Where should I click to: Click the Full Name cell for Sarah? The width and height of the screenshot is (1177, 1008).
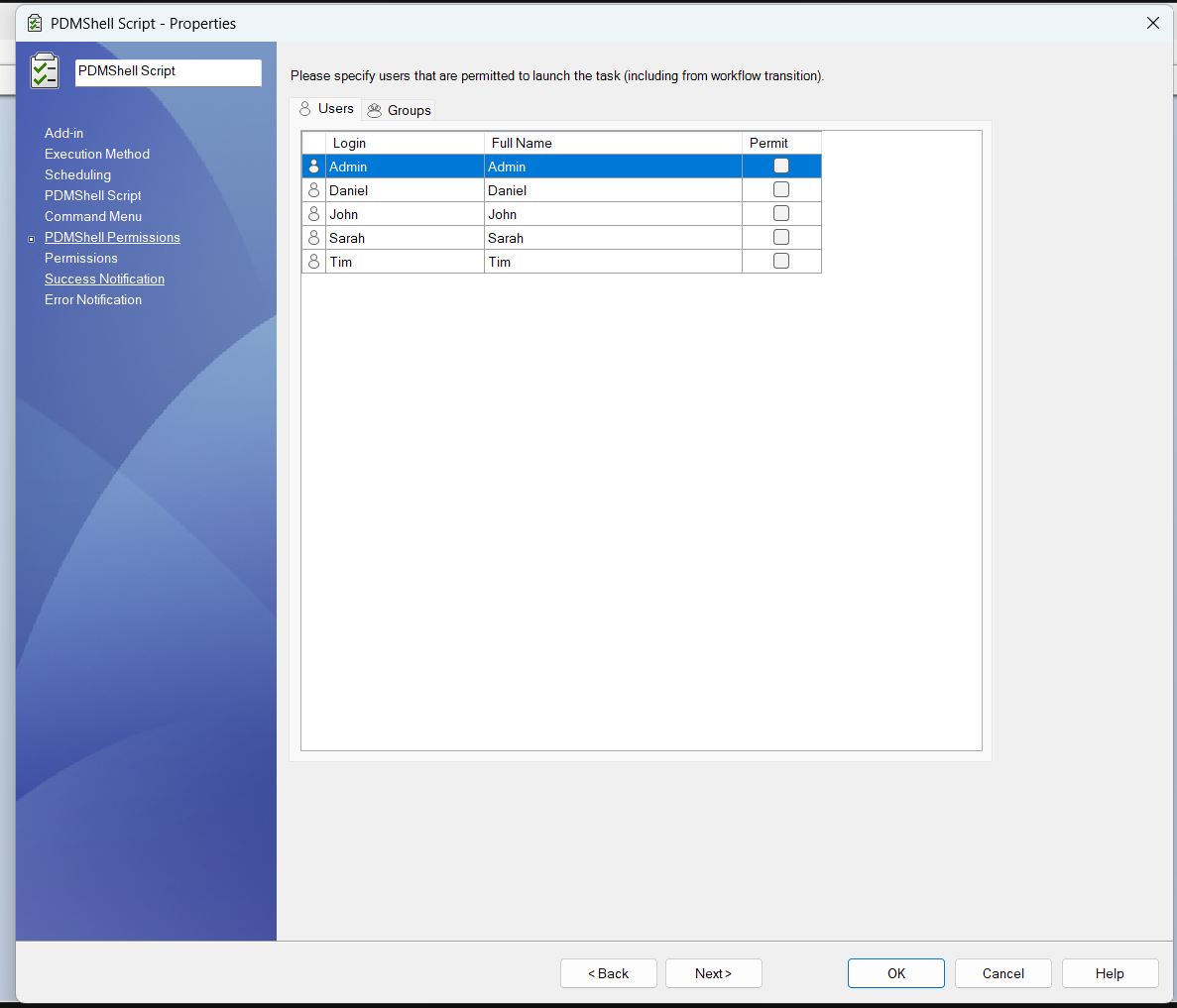point(613,238)
